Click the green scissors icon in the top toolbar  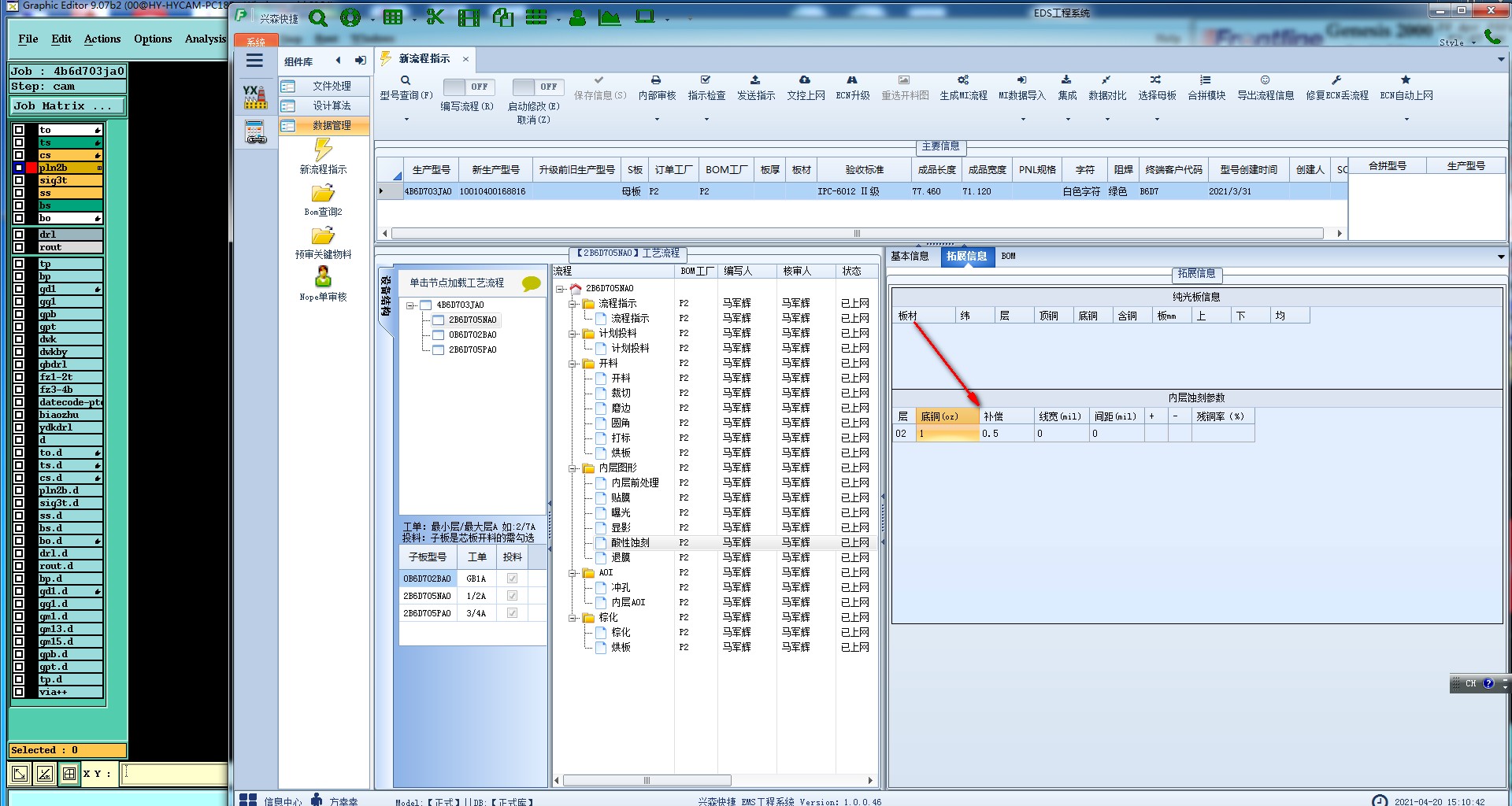435,17
